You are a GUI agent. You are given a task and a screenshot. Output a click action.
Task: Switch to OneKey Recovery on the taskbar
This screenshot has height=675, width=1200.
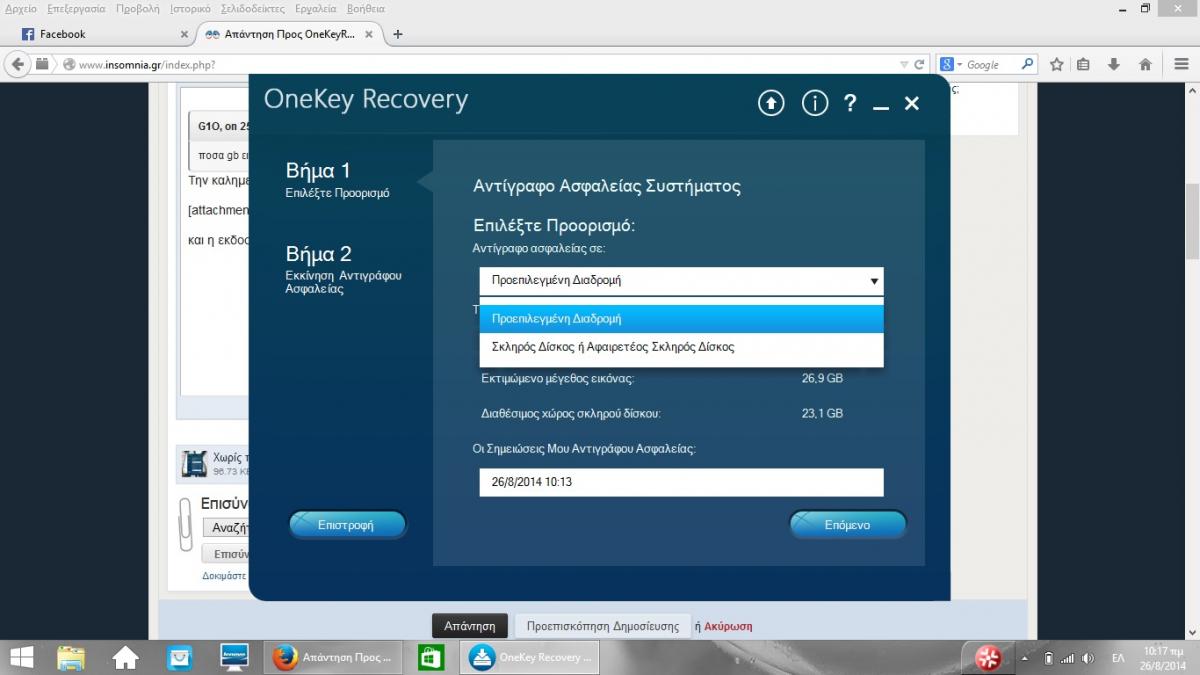pyautogui.click(x=531, y=657)
